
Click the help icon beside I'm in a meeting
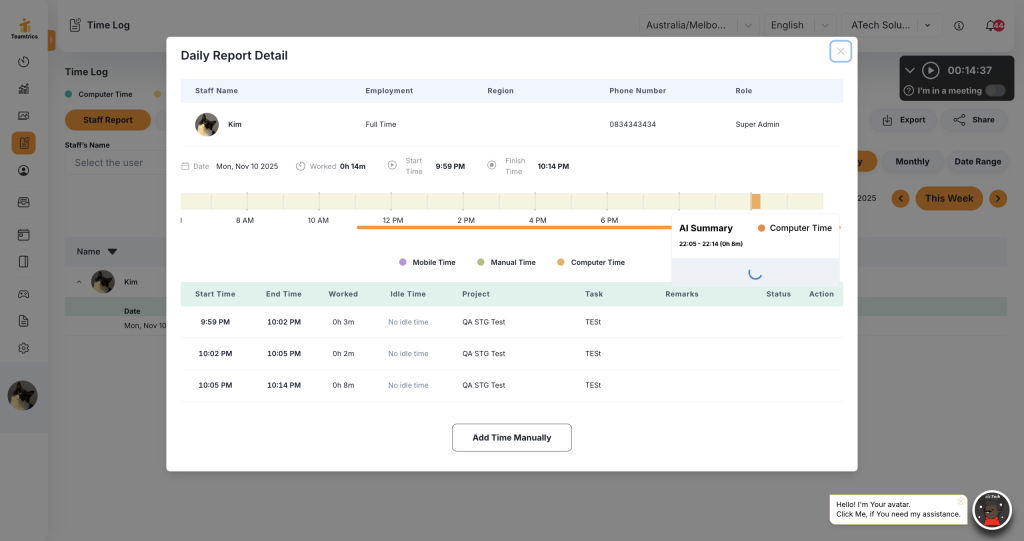coord(908,91)
